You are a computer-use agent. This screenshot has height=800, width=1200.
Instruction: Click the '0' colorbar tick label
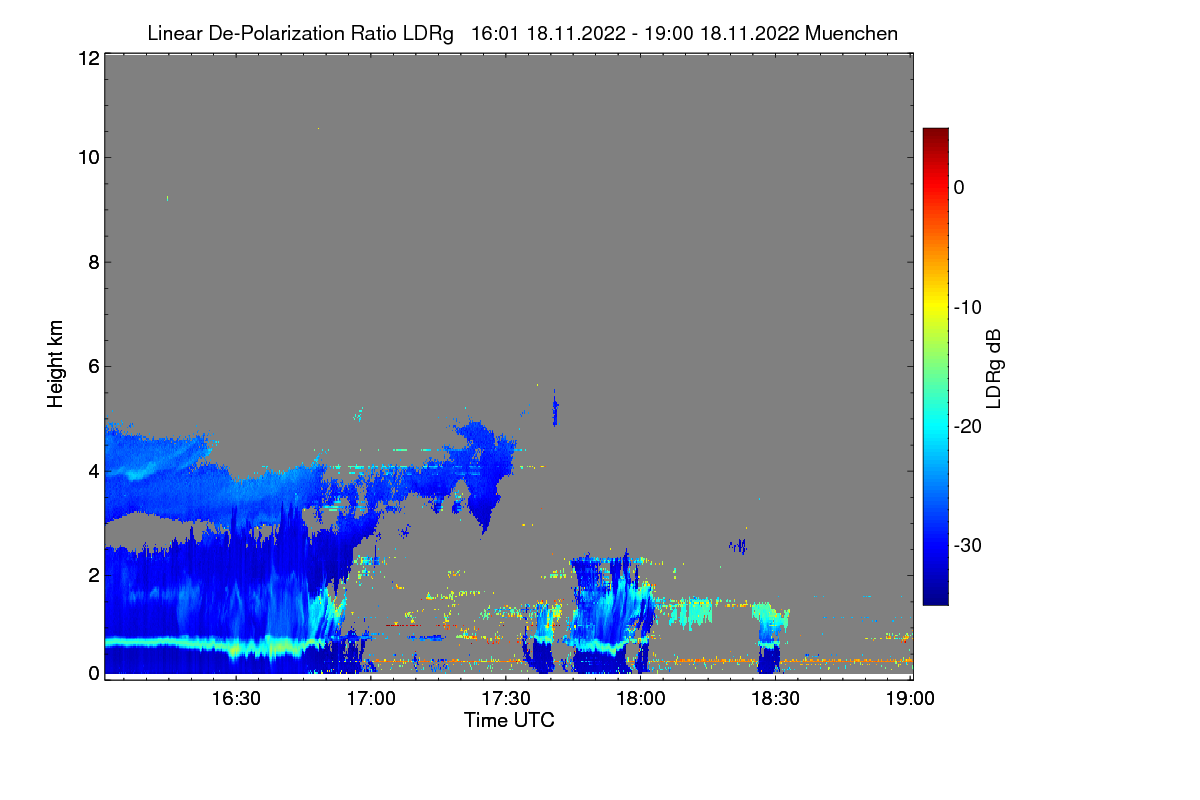coord(959,188)
